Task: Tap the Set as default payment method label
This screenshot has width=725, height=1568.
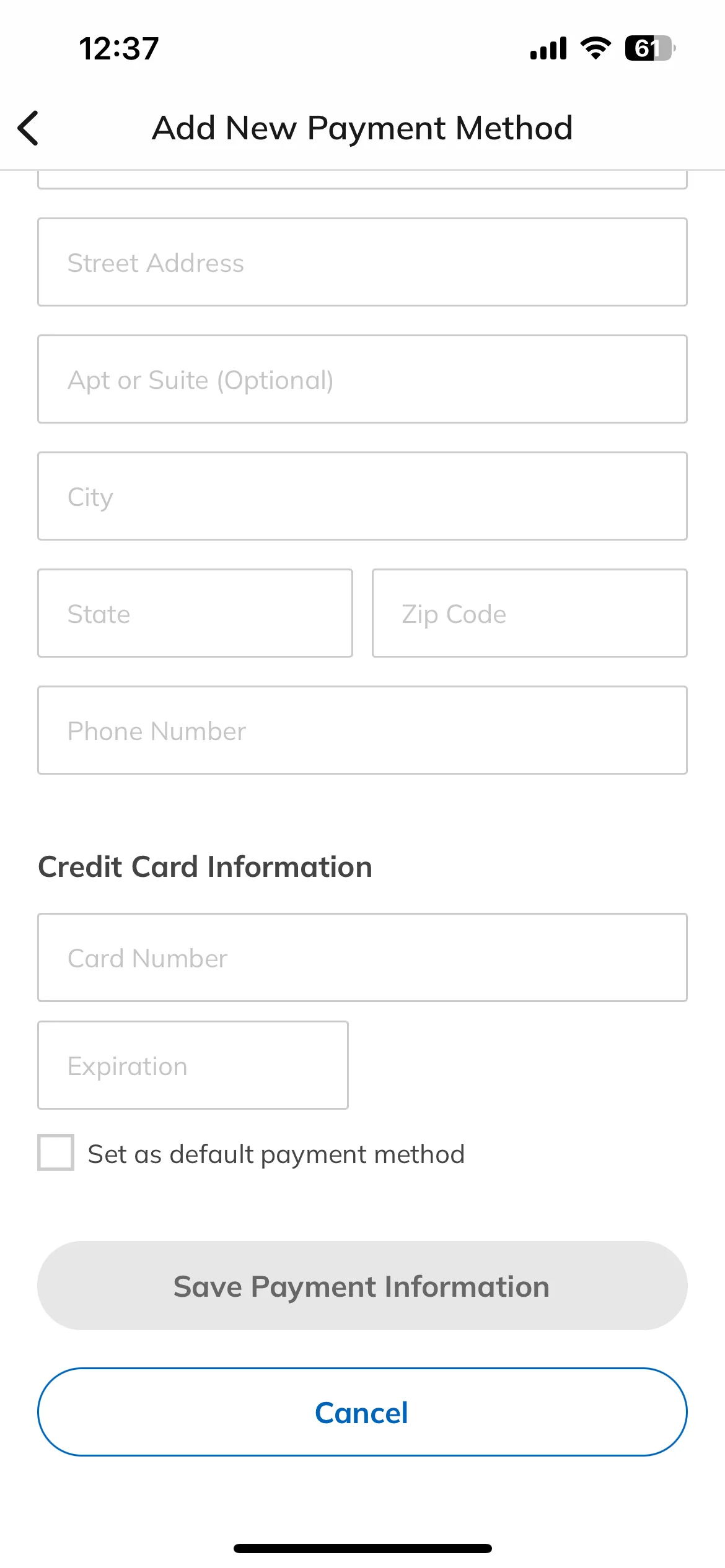Action: pyautogui.click(x=276, y=1154)
